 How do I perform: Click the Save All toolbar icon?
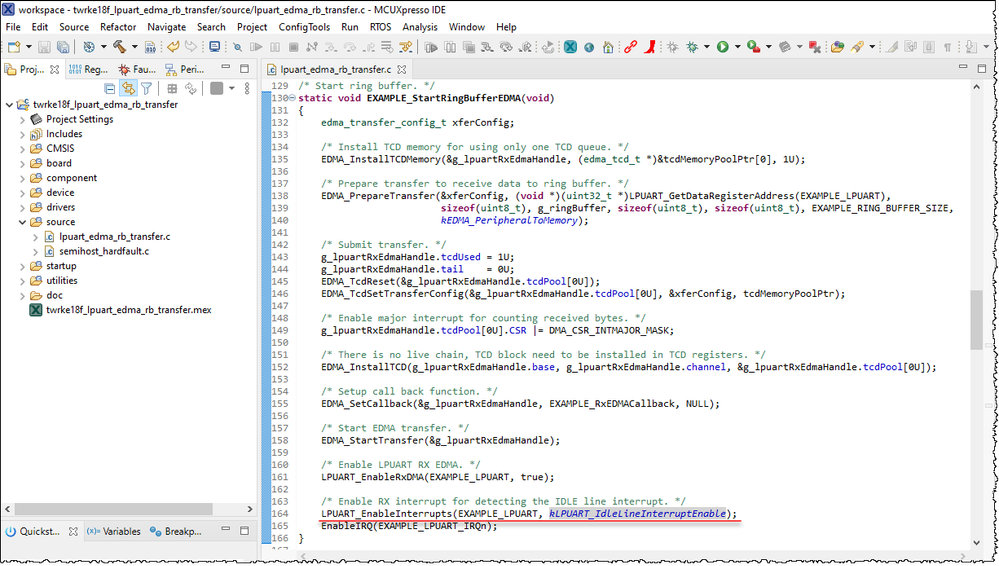click(63, 47)
